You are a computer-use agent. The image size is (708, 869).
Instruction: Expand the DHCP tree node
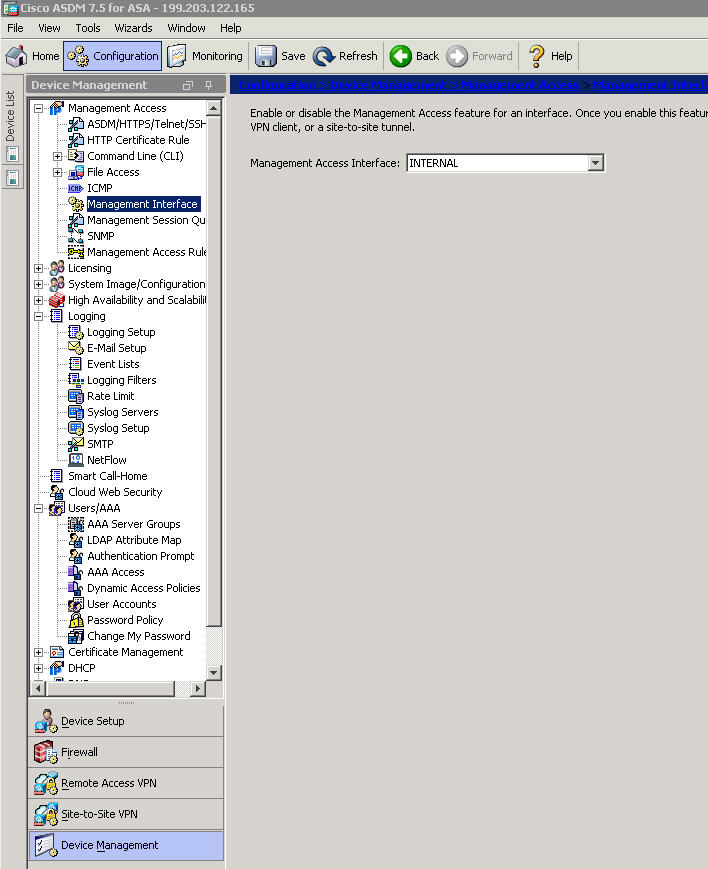[x=38, y=668]
